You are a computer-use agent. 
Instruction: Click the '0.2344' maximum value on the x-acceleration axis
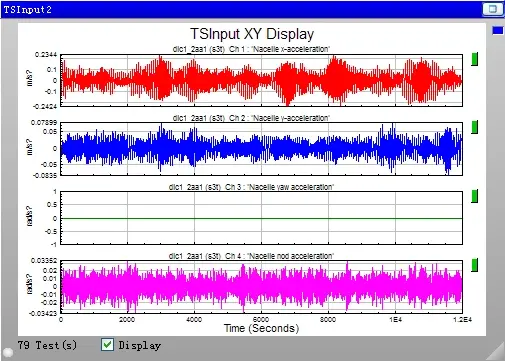[46, 55]
